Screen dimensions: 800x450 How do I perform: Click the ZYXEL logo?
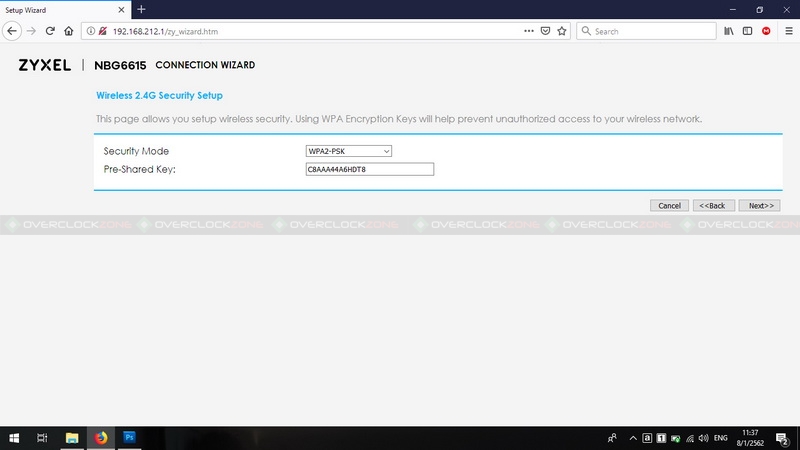pos(44,65)
